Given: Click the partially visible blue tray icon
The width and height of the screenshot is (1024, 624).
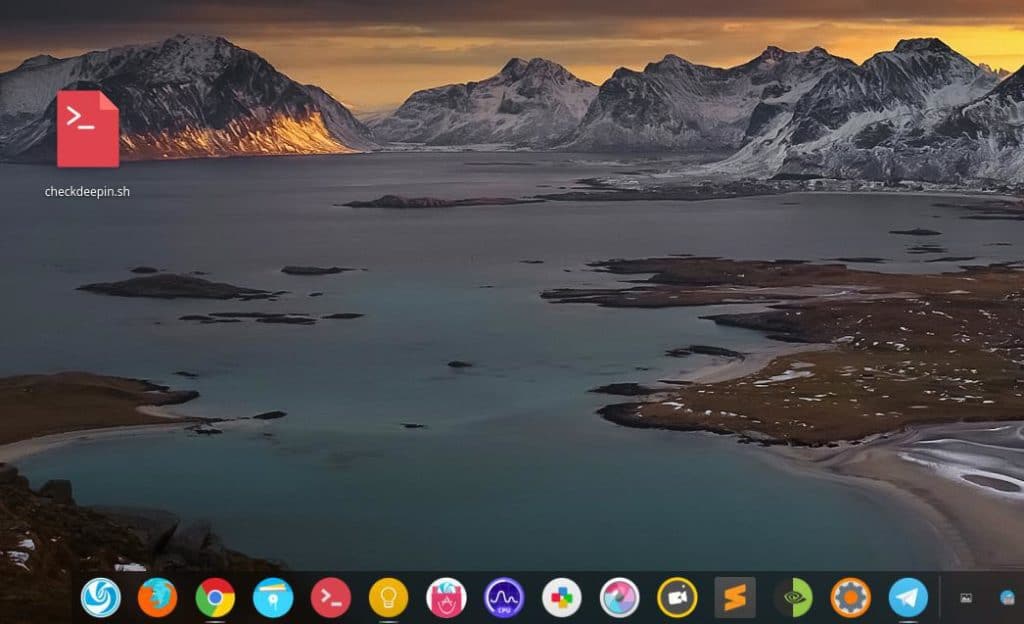Looking at the screenshot, I should coord(1008,598).
